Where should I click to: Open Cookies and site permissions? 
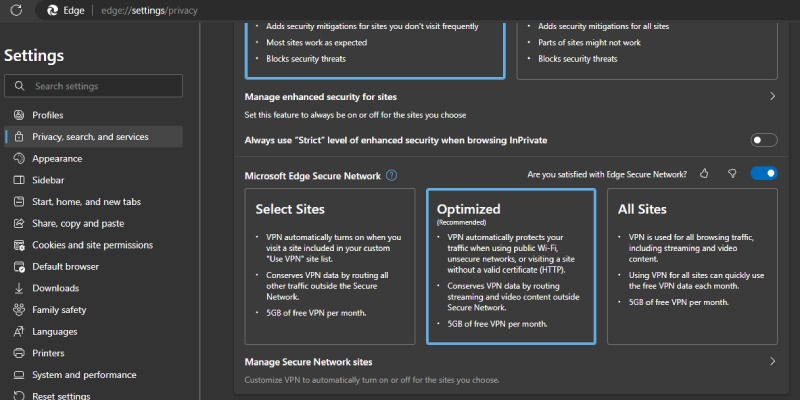click(x=93, y=245)
